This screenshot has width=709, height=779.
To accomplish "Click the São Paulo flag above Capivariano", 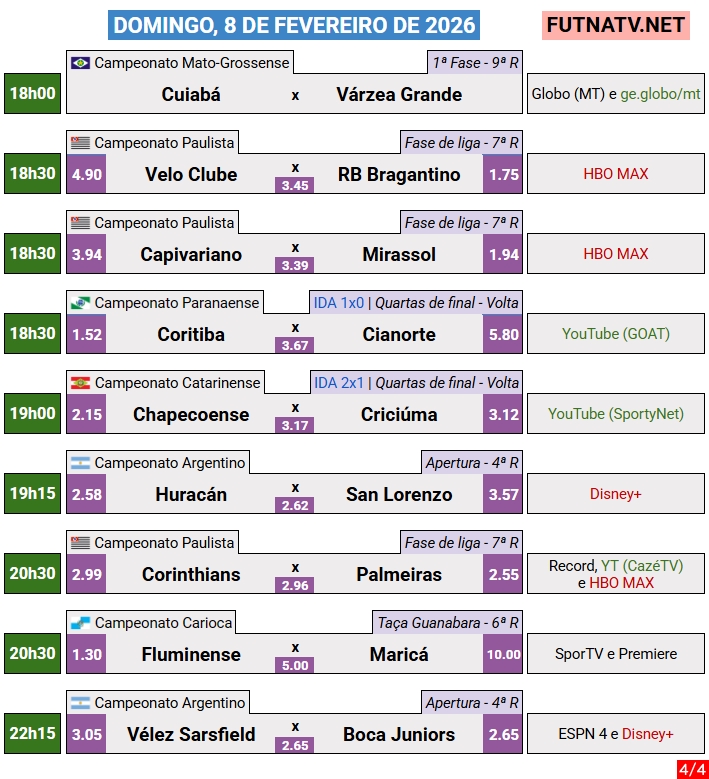I will tap(81, 223).
